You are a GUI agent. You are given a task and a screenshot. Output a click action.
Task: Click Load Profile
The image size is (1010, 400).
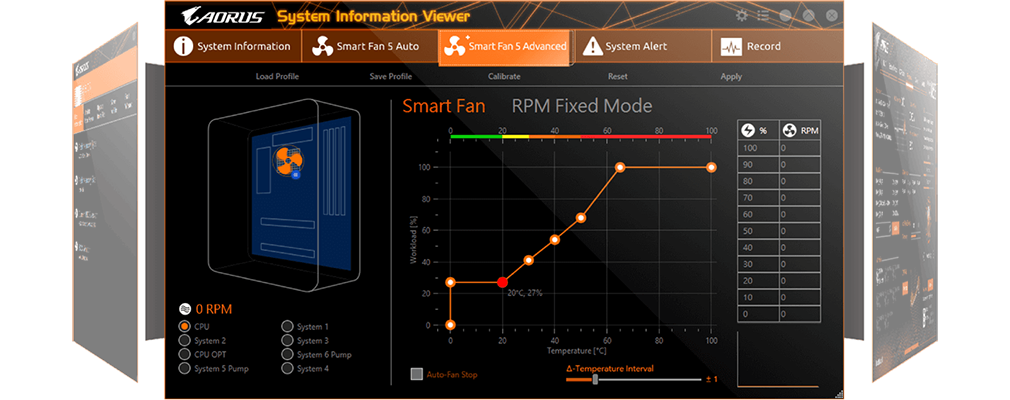[277, 76]
